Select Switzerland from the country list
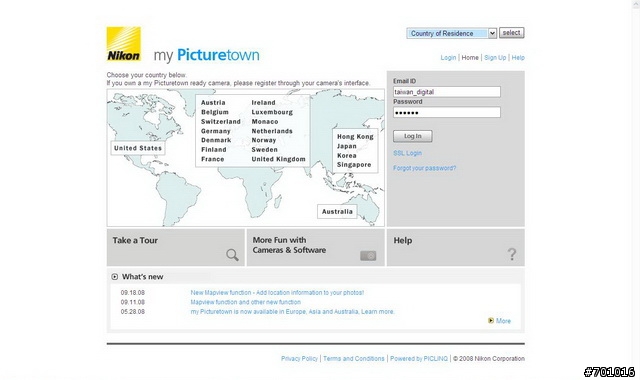This screenshot has height=380, width=640. point(221,122)
